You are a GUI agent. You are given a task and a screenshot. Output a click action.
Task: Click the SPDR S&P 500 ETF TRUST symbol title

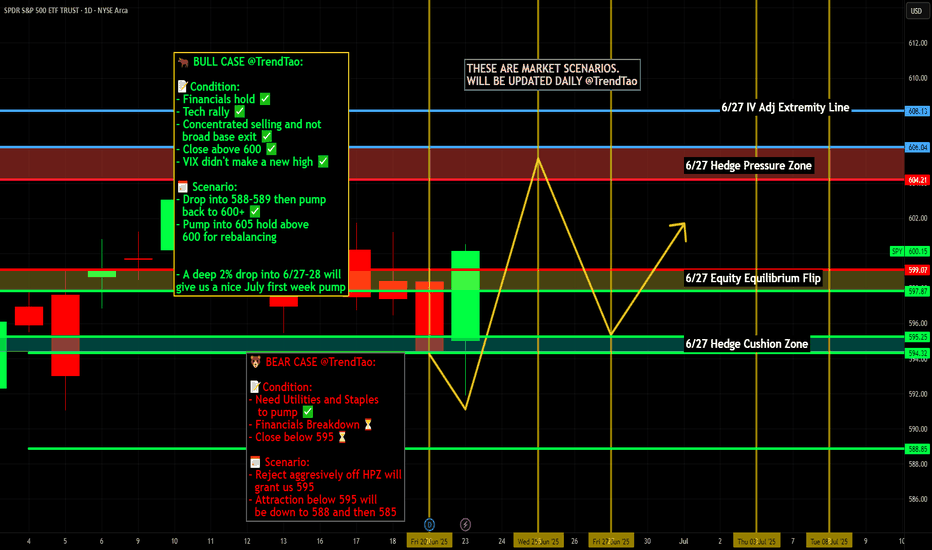[65, 10]
